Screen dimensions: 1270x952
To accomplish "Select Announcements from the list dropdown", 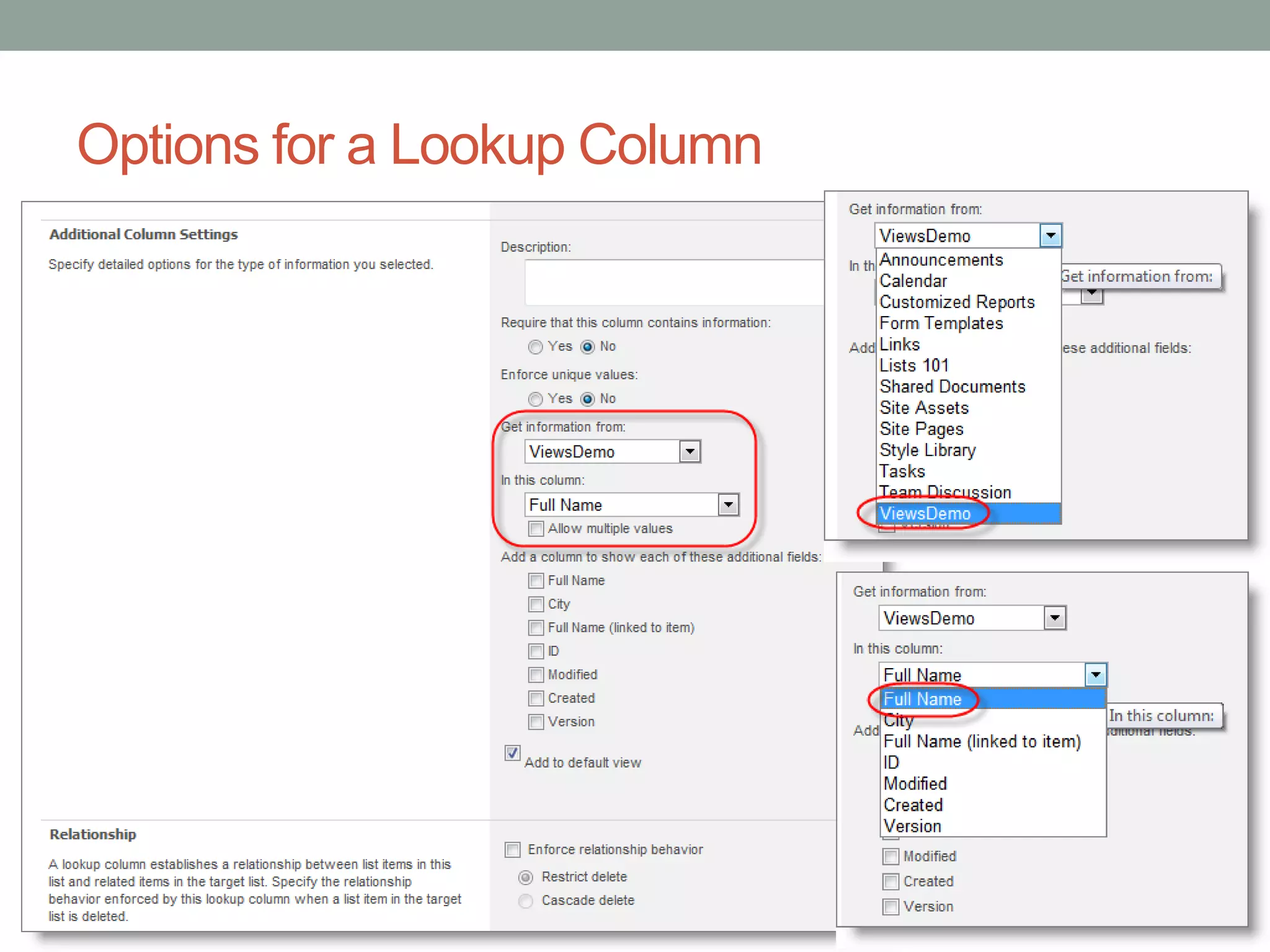I will coord(941,260).
